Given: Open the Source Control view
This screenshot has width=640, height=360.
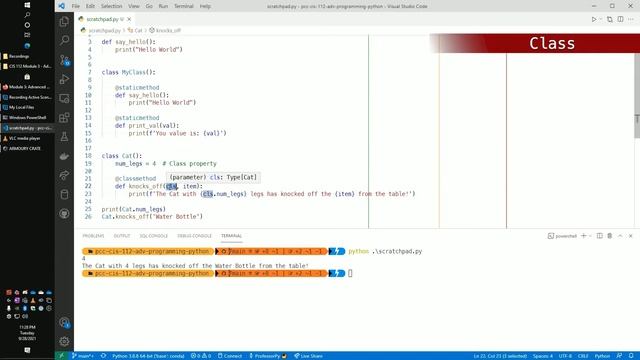Looking at the screenshot, I should point(64,60).
